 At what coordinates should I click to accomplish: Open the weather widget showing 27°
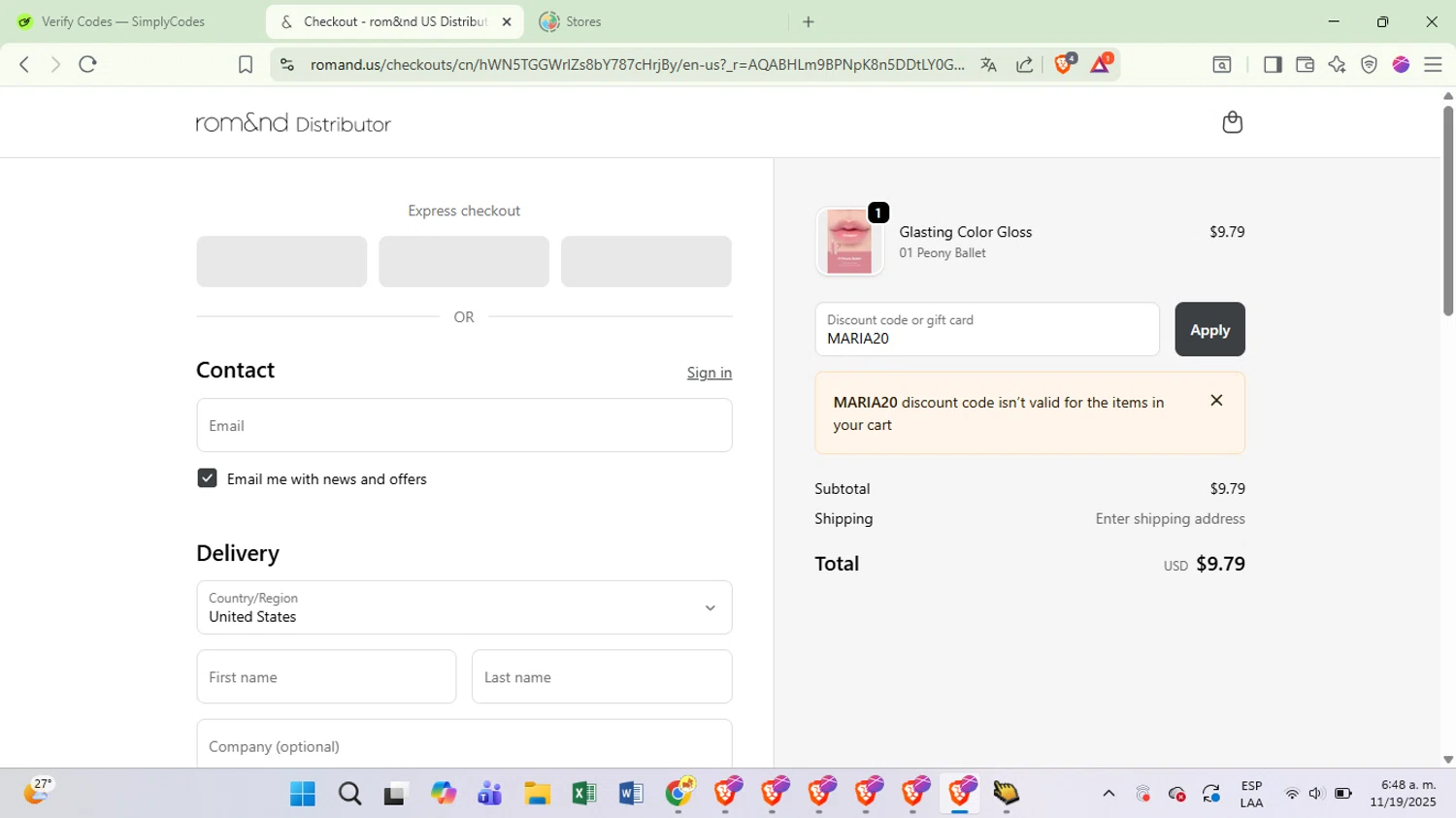[x=37, y=792]
